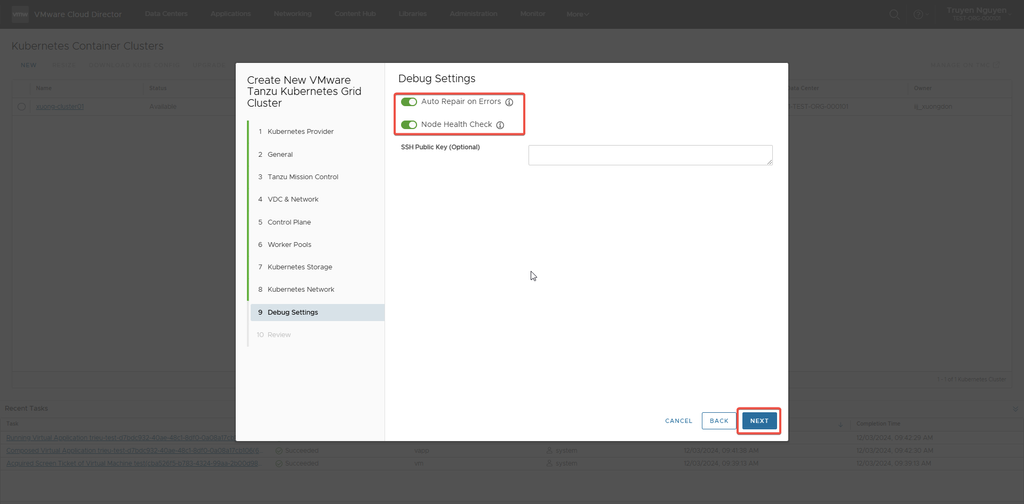The image size is (1024, 504).
Task: Disable the Node Health Check switch
Action: click(x=409, y=125)
